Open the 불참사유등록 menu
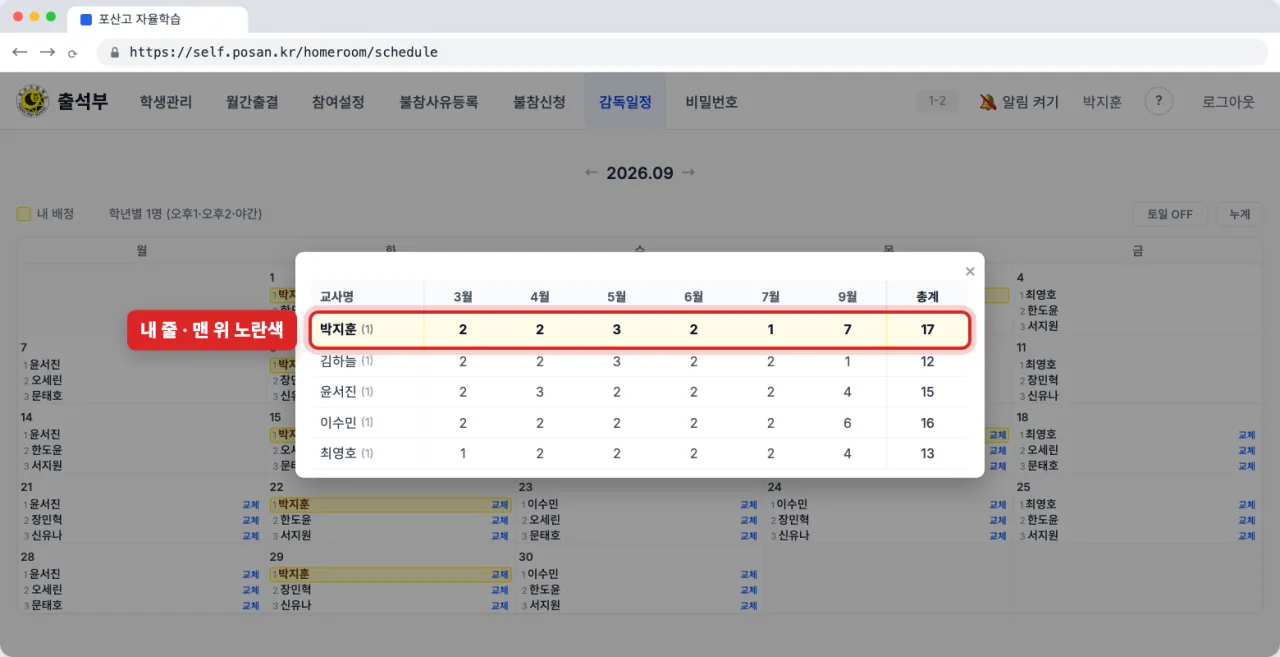1280x657 pixels. coord(439,101)
